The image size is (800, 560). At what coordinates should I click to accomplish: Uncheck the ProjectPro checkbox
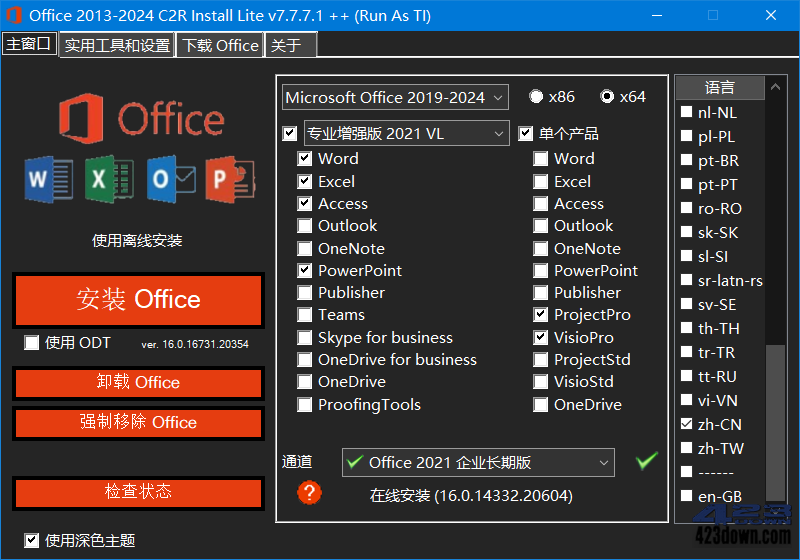click(540, 315)
